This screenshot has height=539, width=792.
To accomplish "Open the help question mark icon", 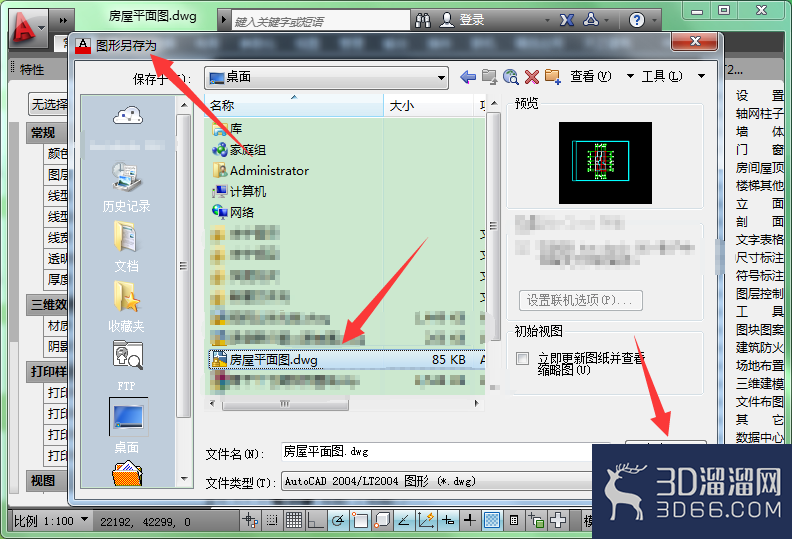I will [x=636, y=20].
